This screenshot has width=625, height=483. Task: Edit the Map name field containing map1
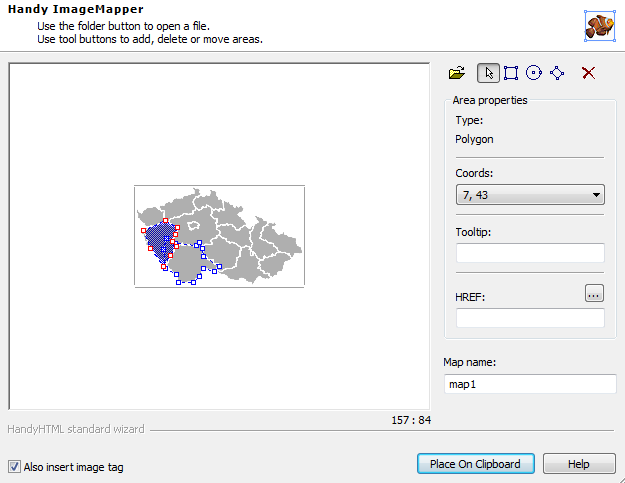click(530, 384)
